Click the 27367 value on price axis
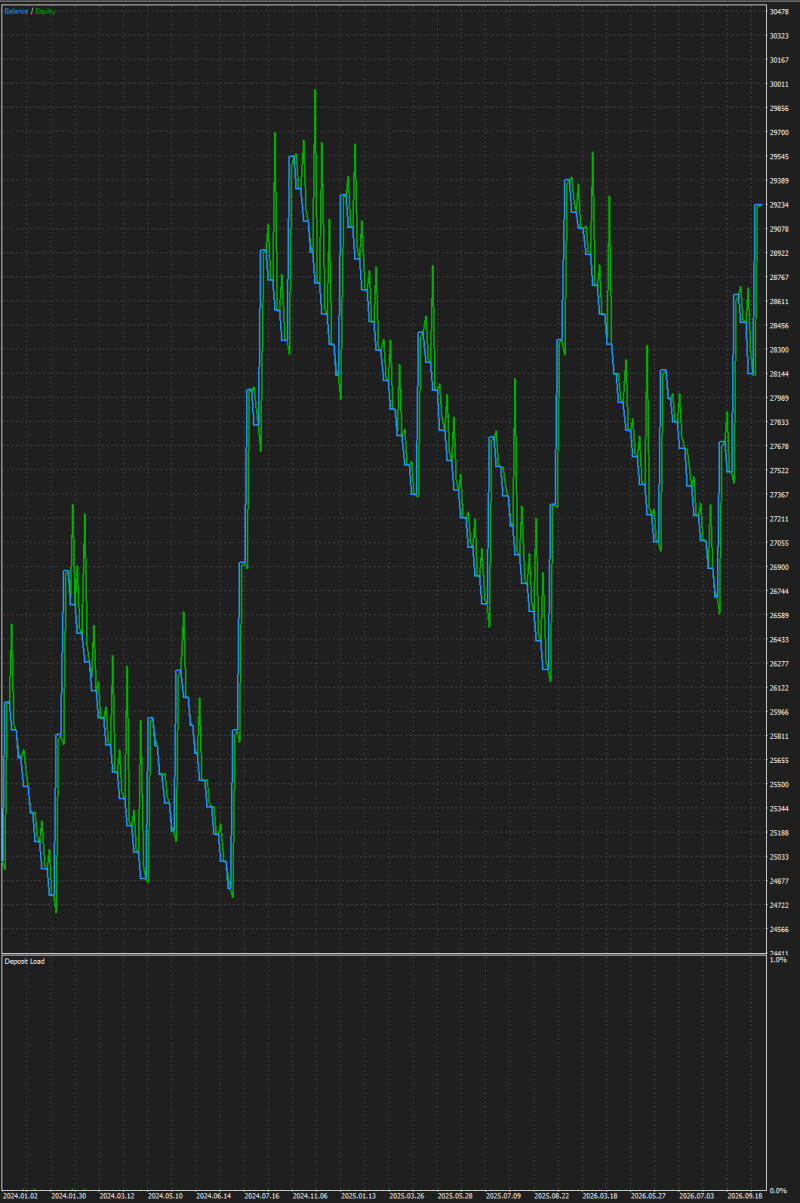 [x=780, y=495]
